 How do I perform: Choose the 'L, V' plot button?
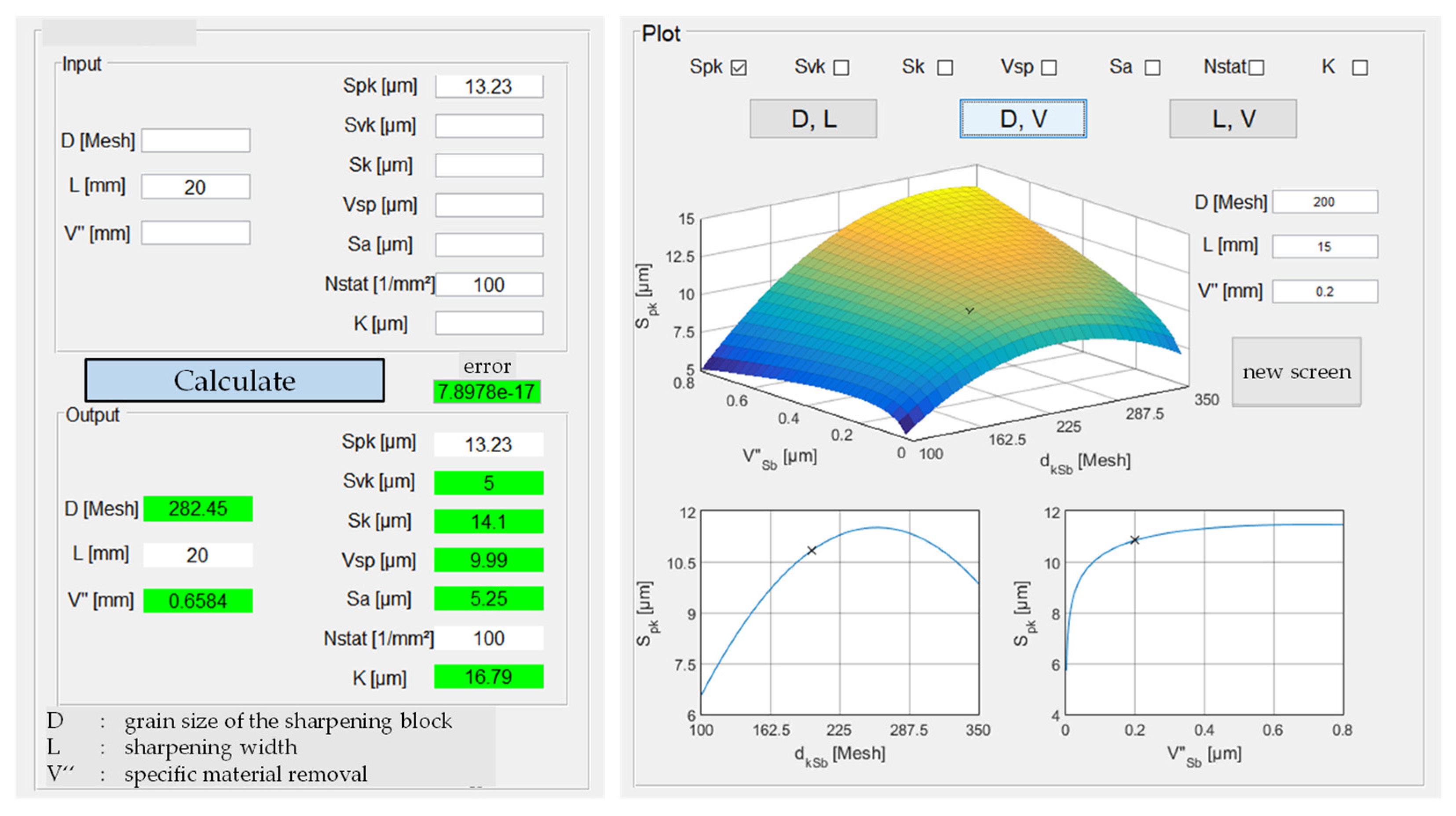point(1233,119)
